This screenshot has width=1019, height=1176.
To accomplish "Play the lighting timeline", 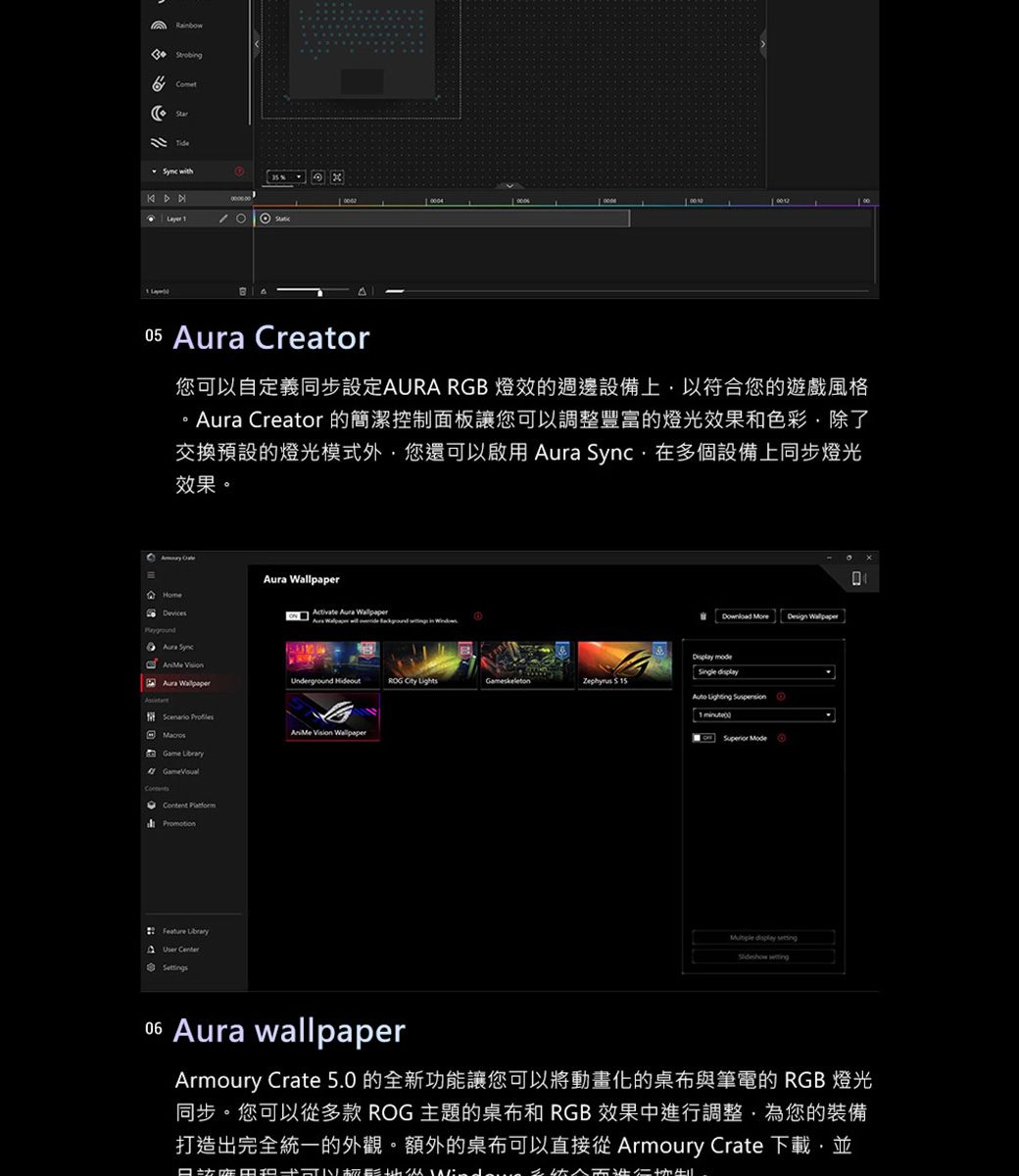I will tap(167, 199).
